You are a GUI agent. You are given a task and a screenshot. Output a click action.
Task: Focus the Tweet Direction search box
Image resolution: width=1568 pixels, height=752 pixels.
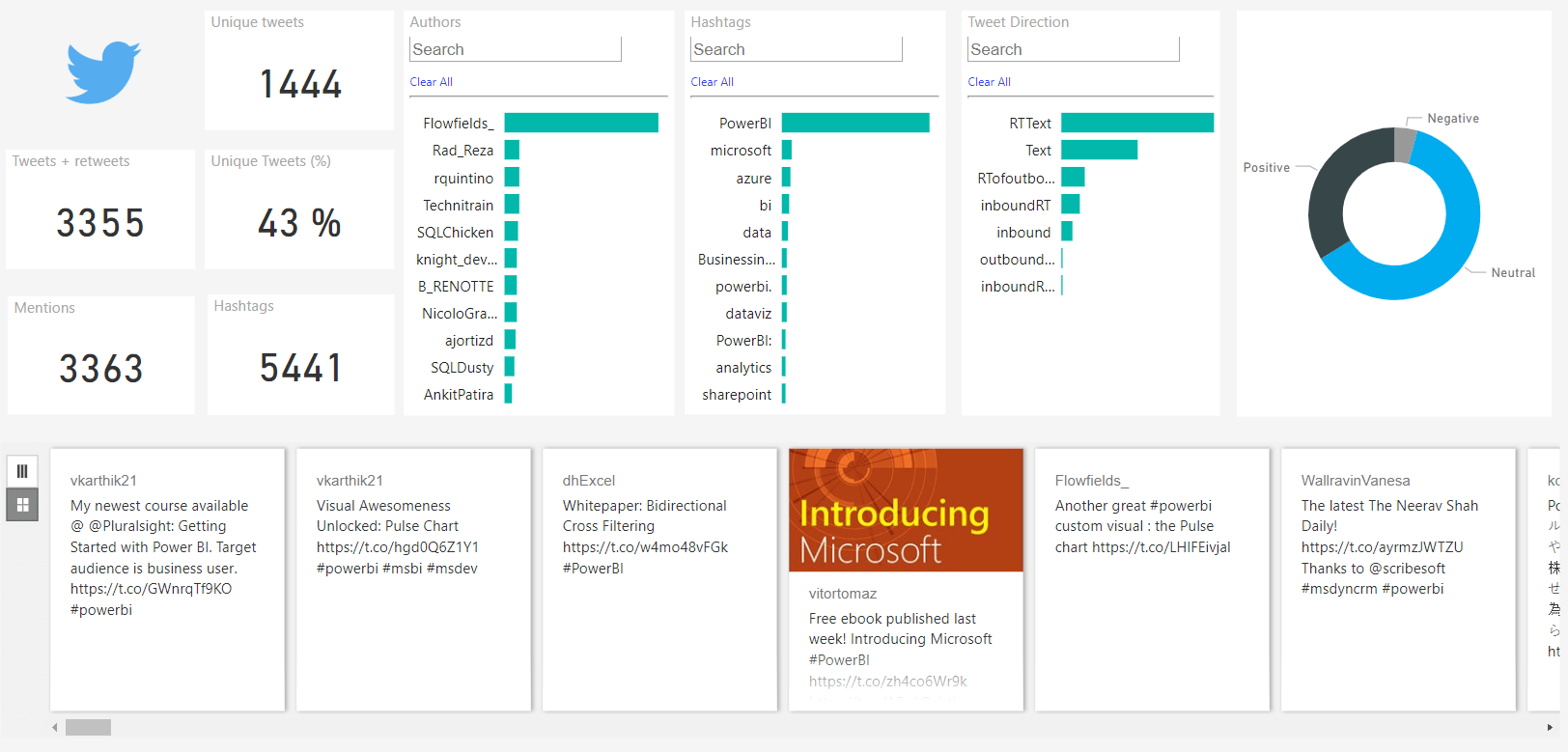tap(1074, 49)
